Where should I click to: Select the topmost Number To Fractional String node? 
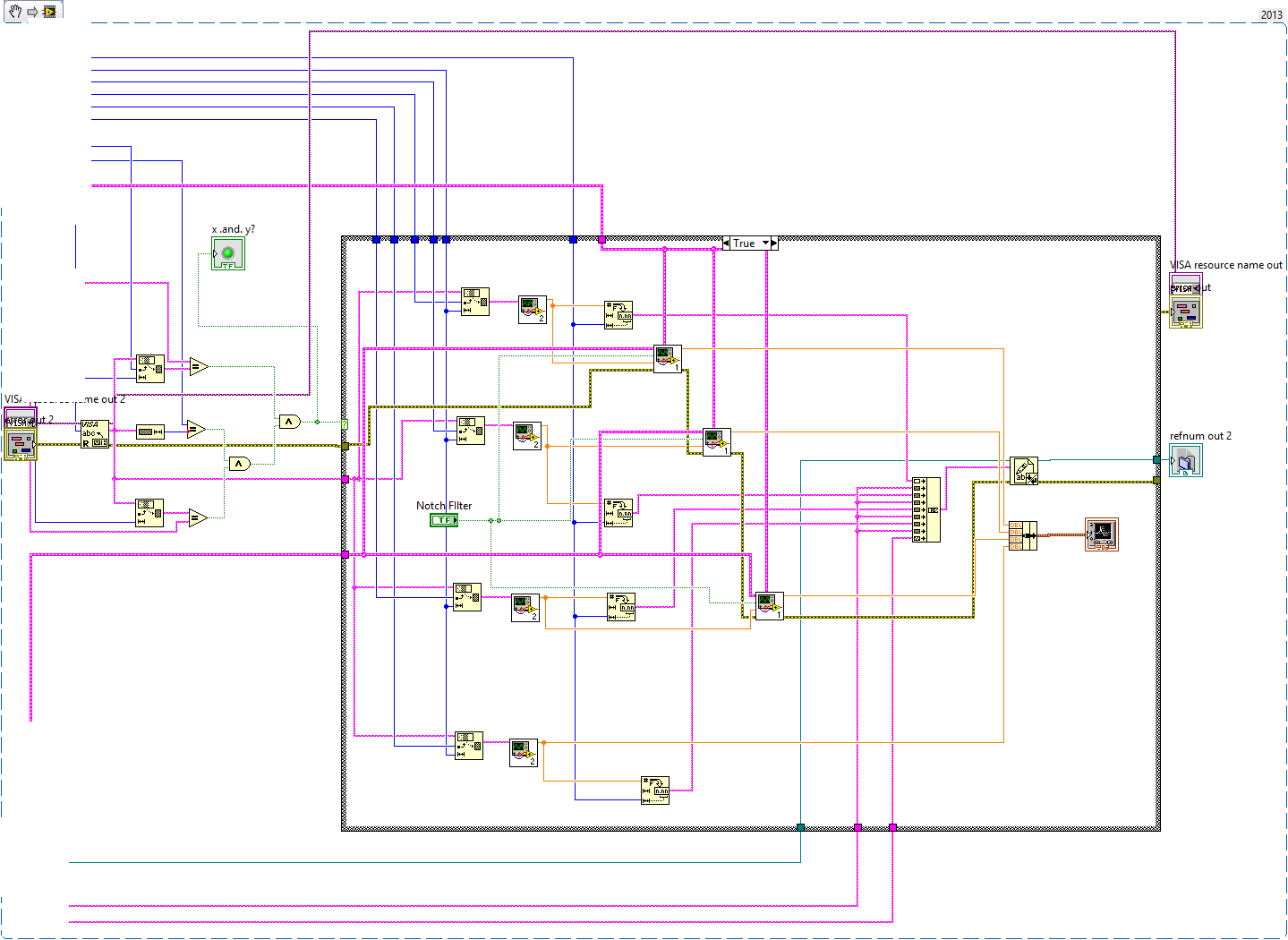pos(618,315)
